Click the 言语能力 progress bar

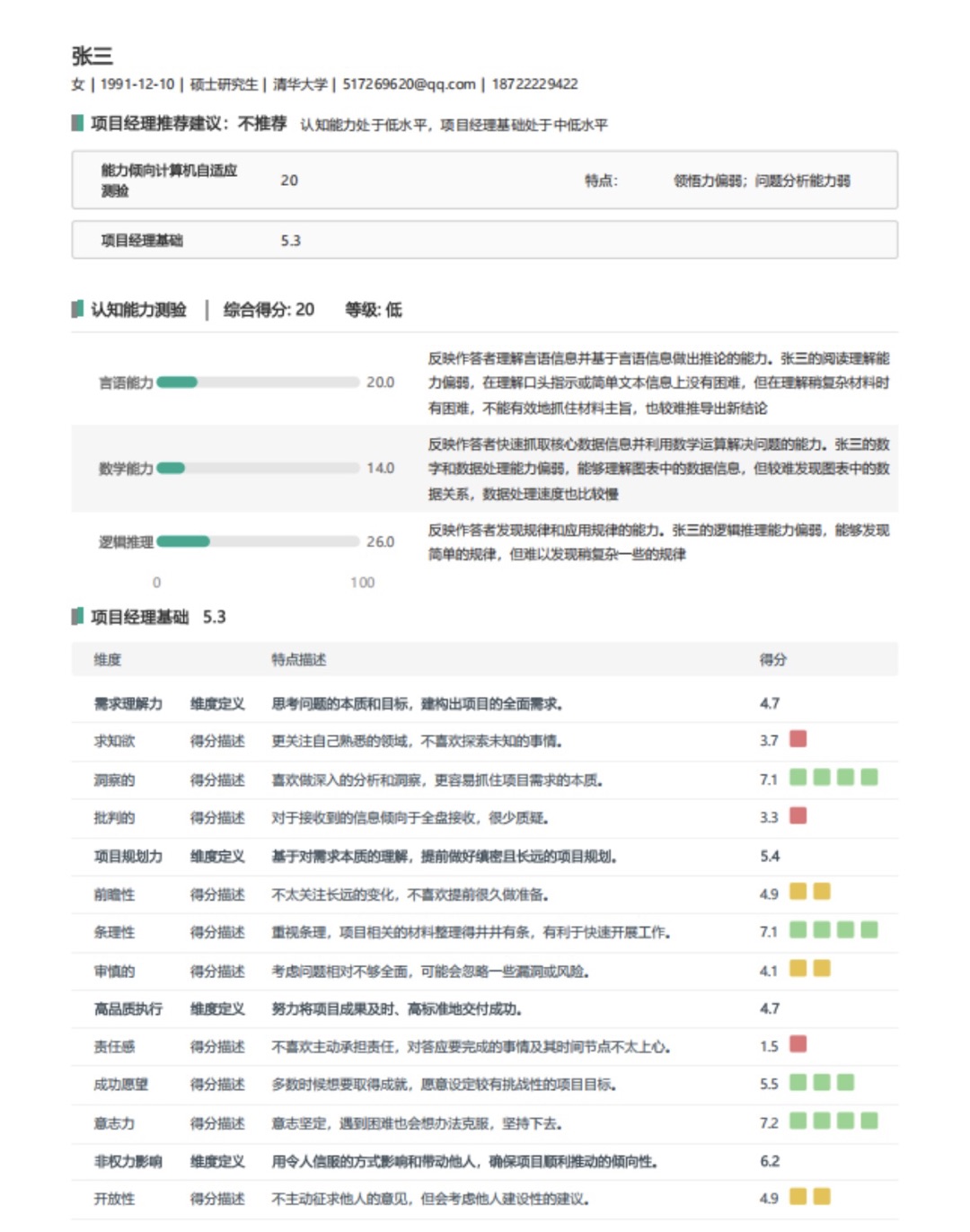tap(260, 382)
